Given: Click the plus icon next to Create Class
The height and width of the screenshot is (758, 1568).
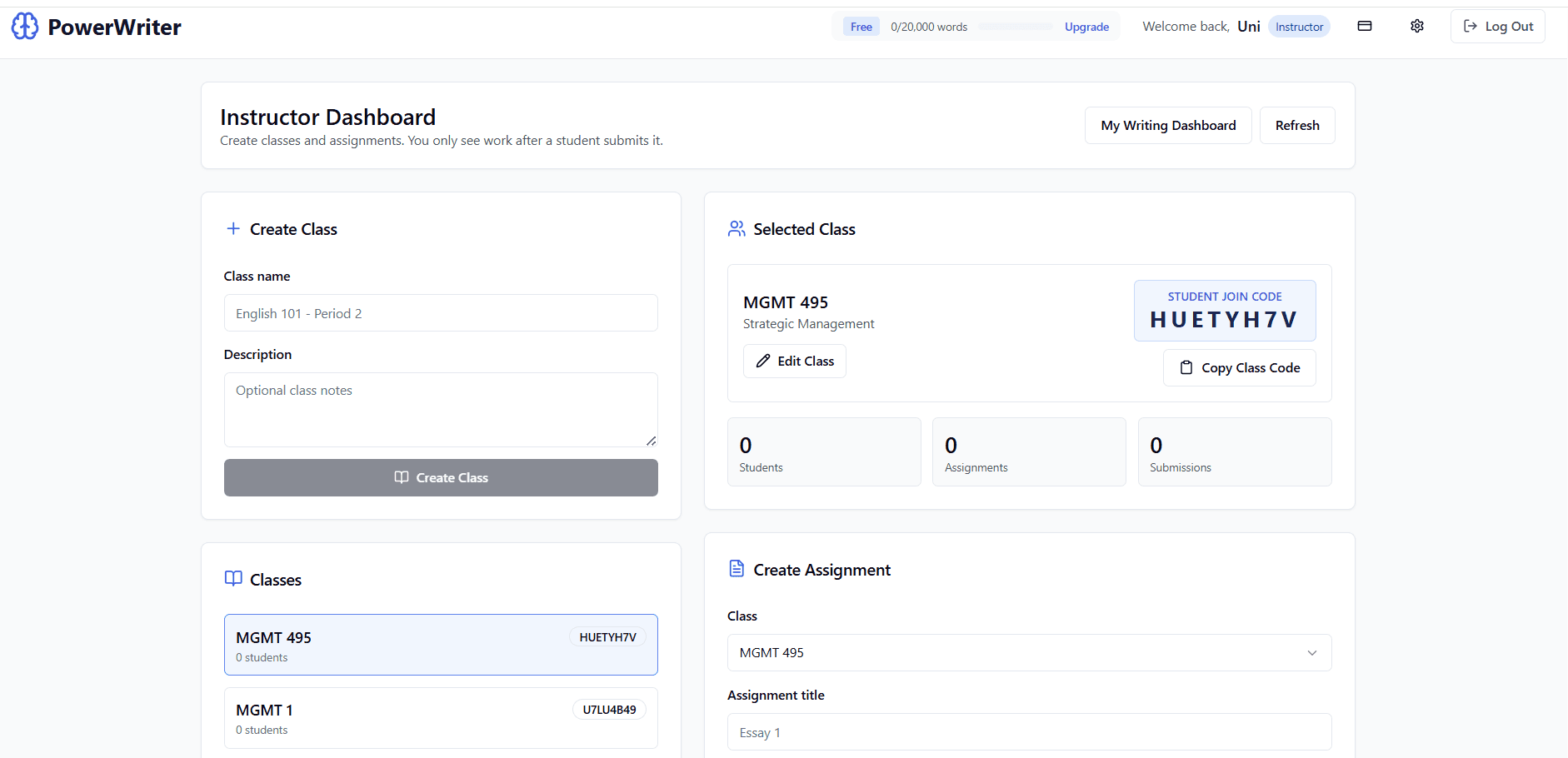Looking at the screenshot, I should pos(233,229).
